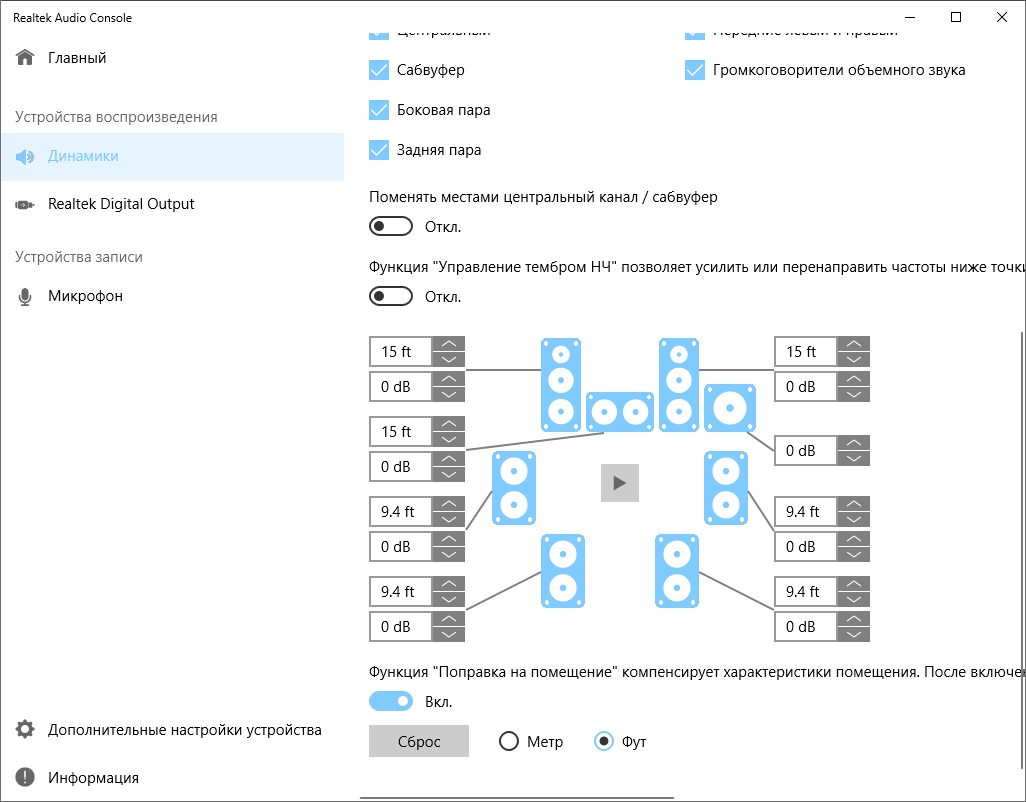Click the front left speaker icon
Image resolution: width=1026 pixels, height=802 pixels.
click(x=561, y=383)
